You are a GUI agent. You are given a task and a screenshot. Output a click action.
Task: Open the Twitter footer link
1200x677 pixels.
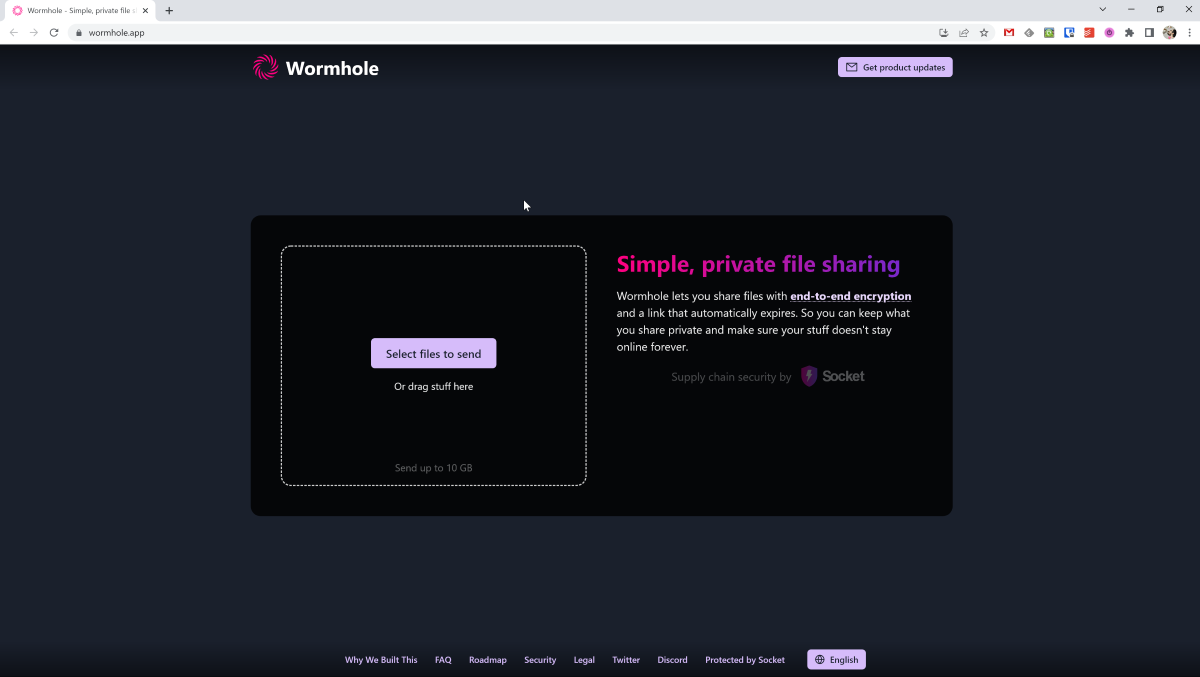click(626, 660)
